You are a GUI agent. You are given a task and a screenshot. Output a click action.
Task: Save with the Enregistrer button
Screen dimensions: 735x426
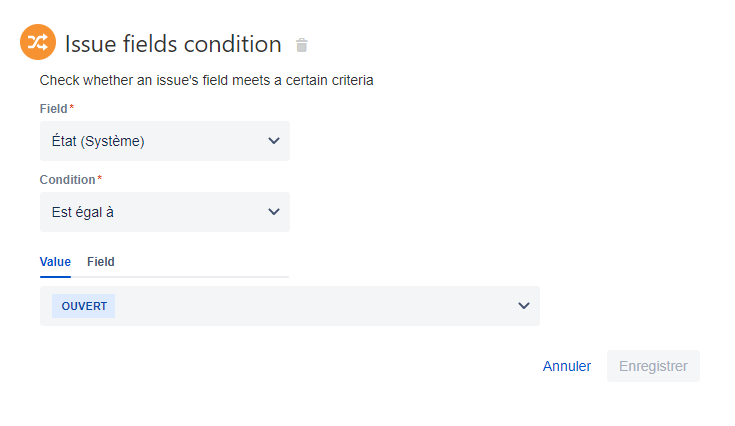[x=653, y=366]
